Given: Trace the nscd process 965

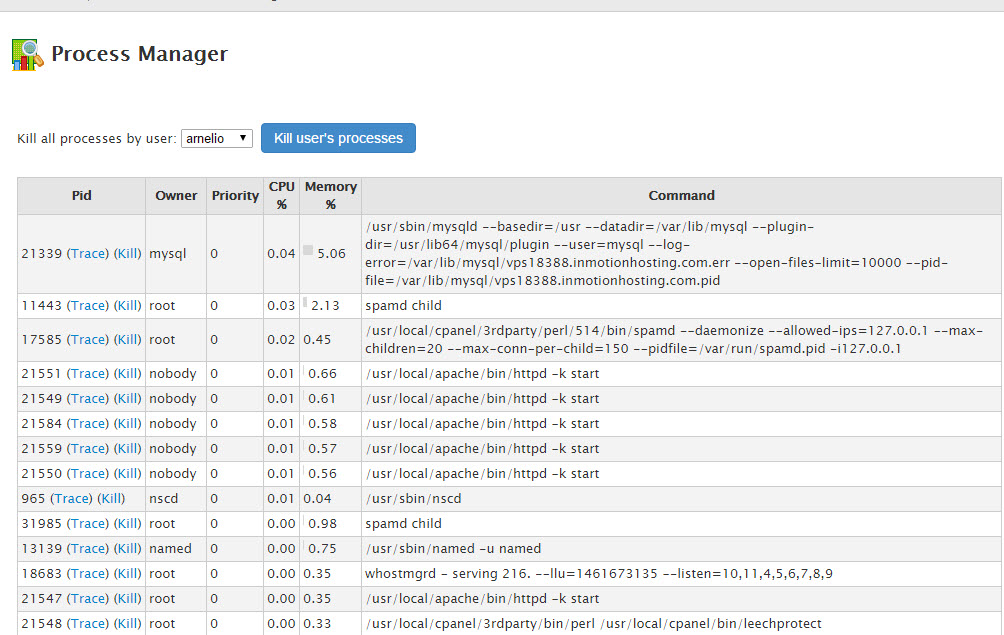Looking at the screenshot, I should (71, 499).
